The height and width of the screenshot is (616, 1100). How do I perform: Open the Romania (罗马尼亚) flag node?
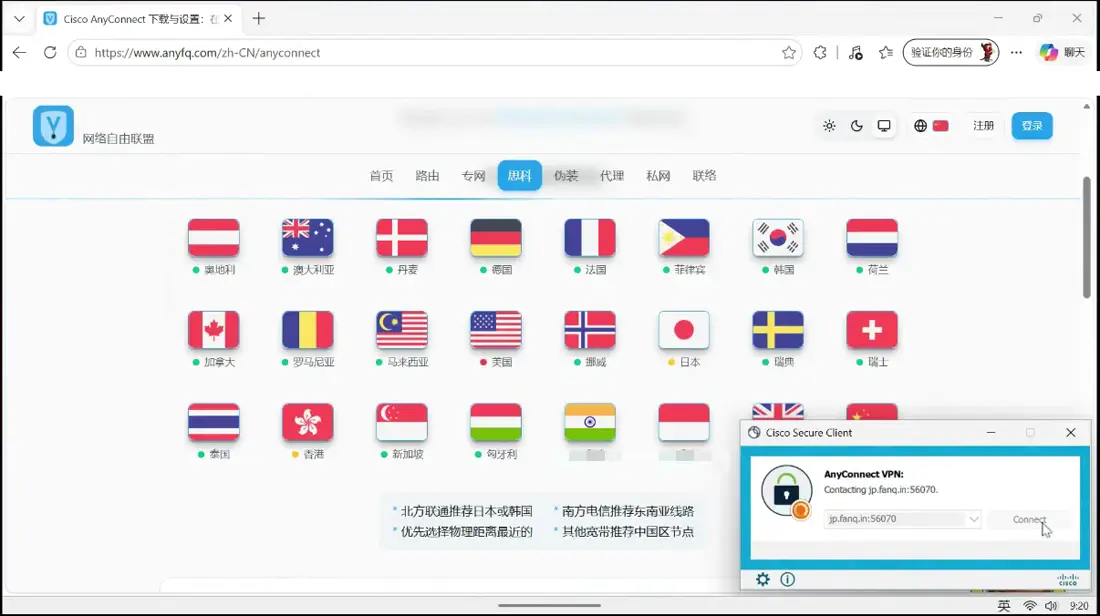307,330
